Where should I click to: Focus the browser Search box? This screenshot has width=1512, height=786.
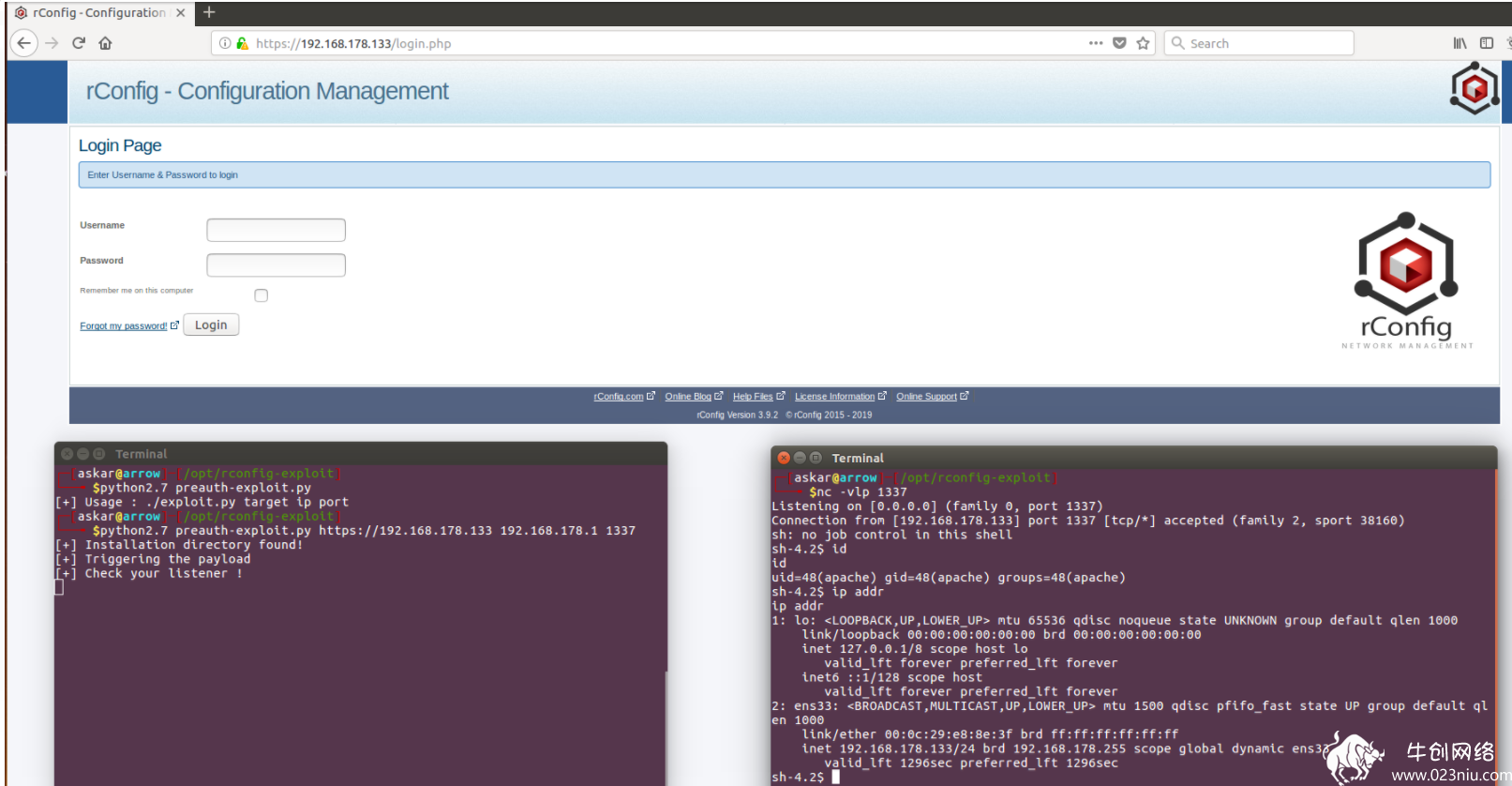tap(1259, 43)
